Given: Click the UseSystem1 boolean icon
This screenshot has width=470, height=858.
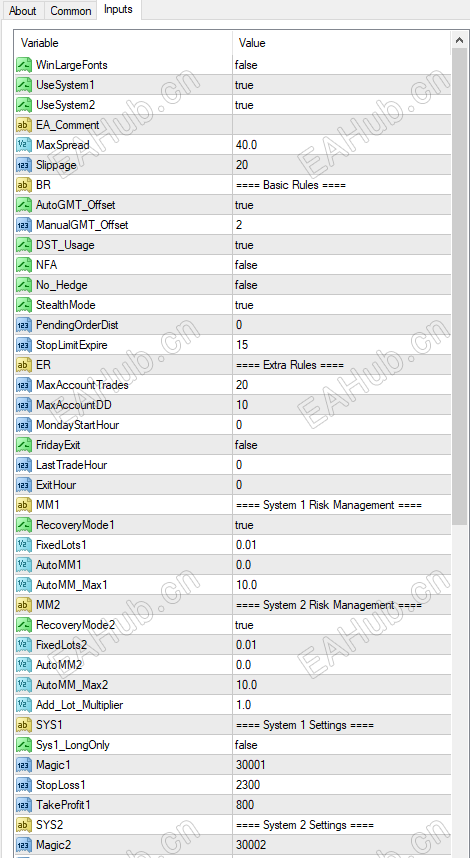Looking at the screenshot, I should [24, 85].
